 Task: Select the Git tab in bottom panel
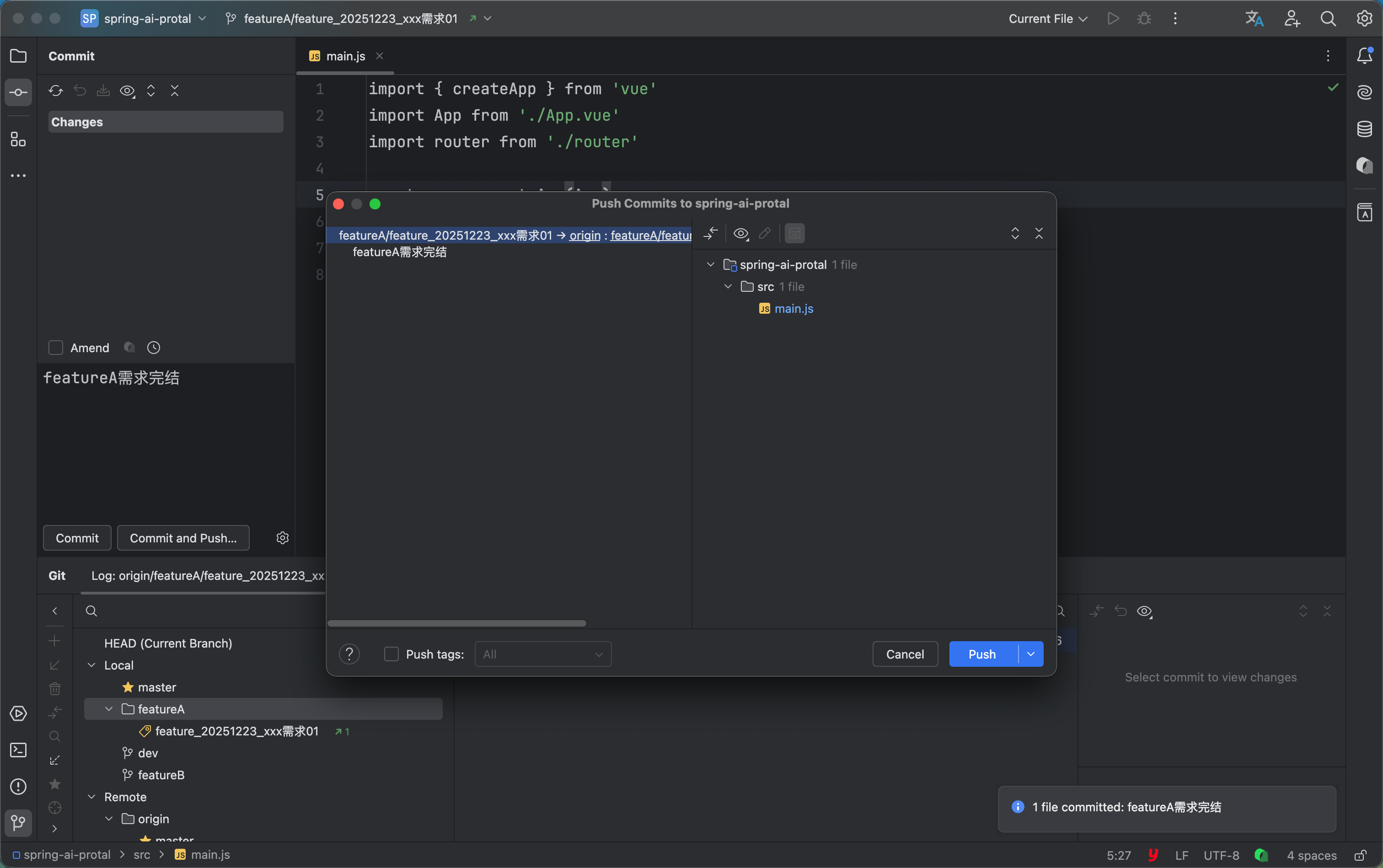[57, 576]
